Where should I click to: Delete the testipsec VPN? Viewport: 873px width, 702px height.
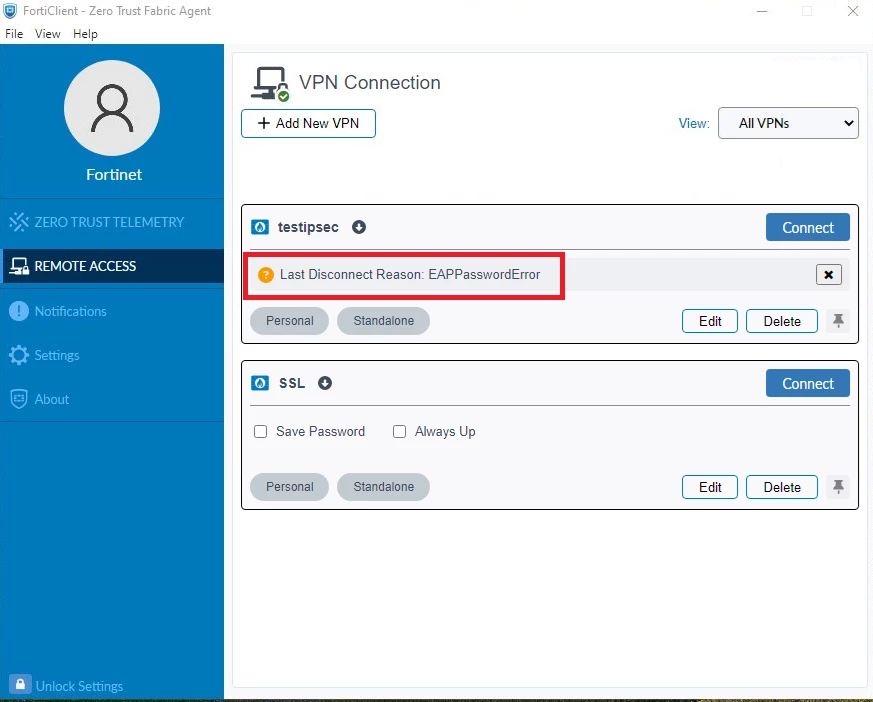click(782, 321)
